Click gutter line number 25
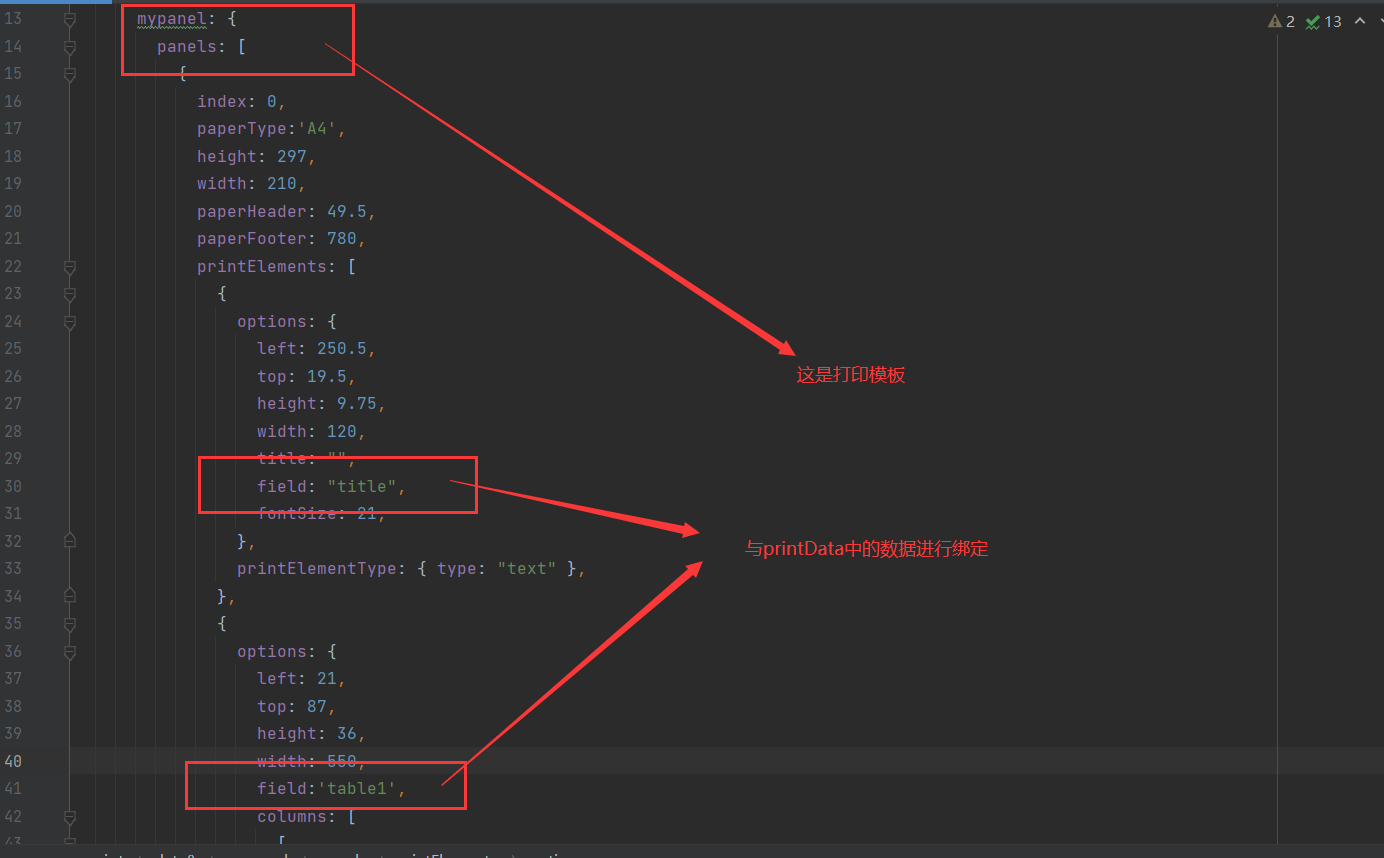The width and height of the screenshot is (1384, 858). click(13, 348)
